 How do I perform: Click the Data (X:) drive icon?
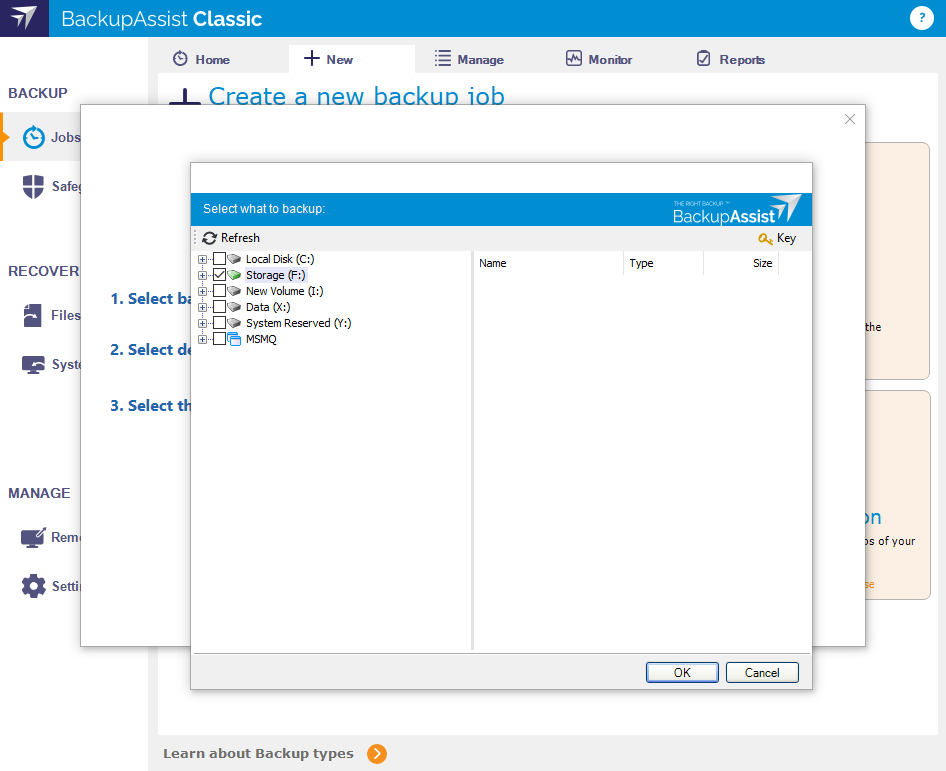(234, 307)
